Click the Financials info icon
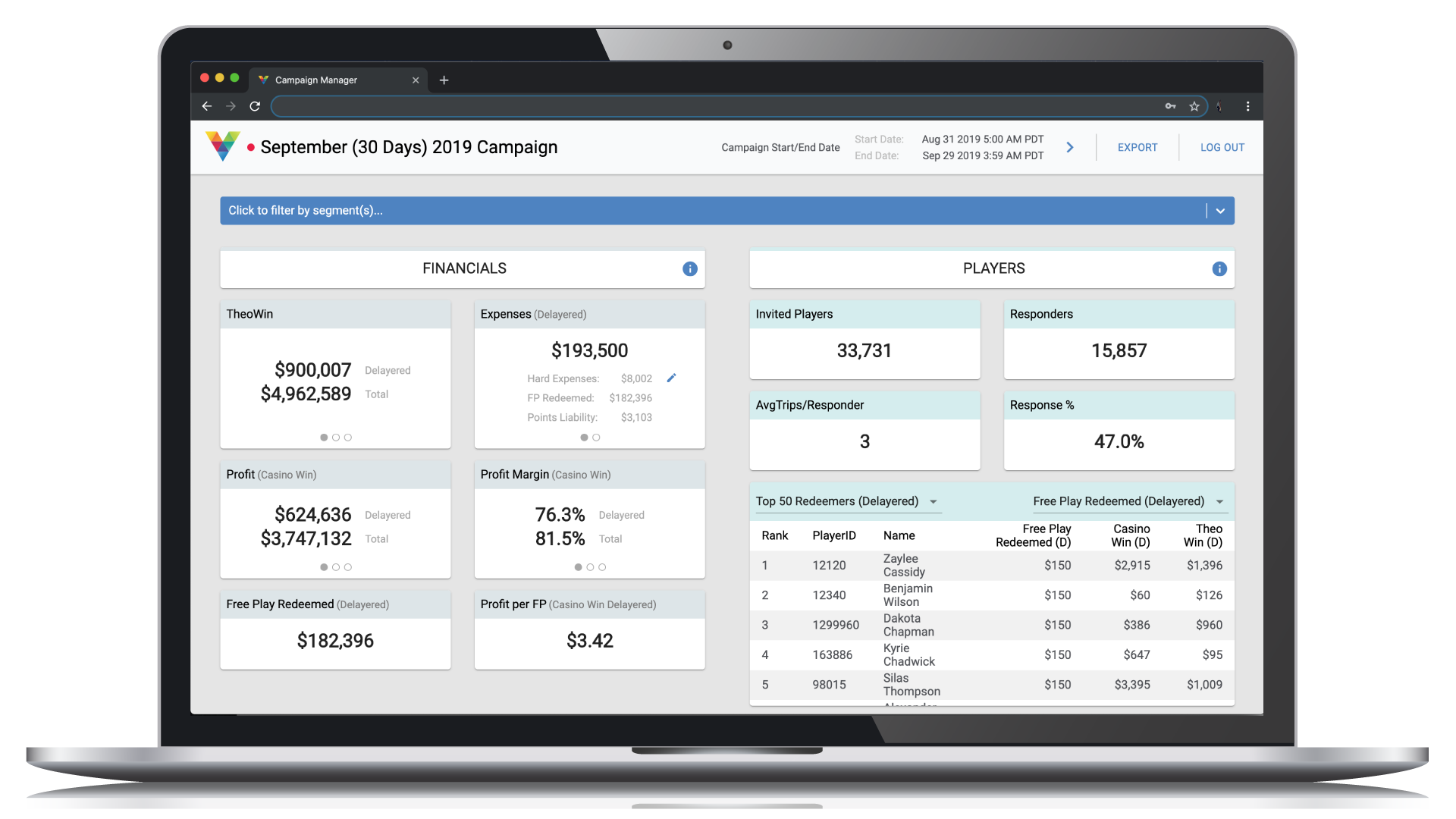Image resolution: width=1456 pixels, height=819 pixels. [x=689, y=268]
